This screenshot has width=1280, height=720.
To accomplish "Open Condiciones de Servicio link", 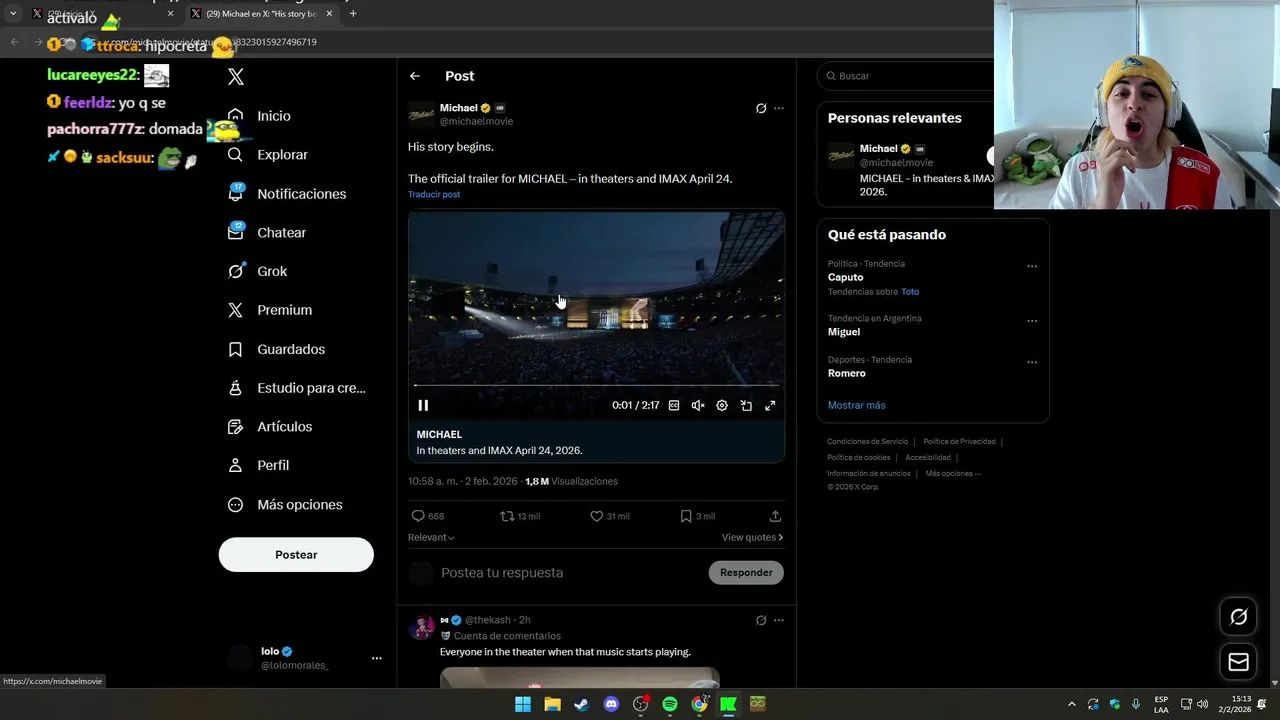I will (868, 441).
